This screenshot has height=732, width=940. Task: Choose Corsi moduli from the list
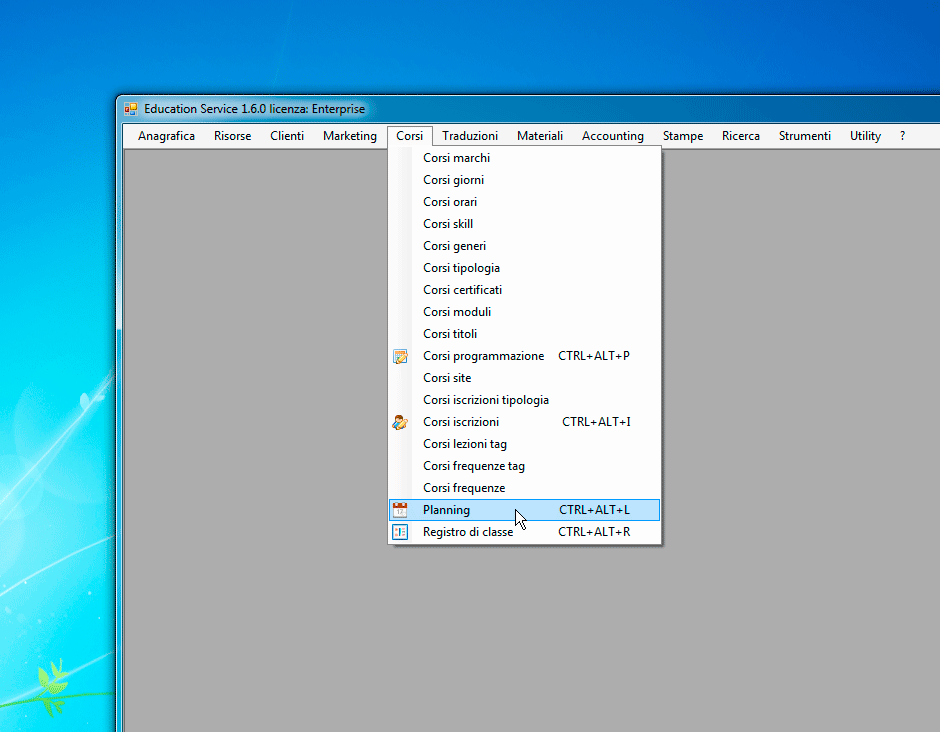point(525,312)
